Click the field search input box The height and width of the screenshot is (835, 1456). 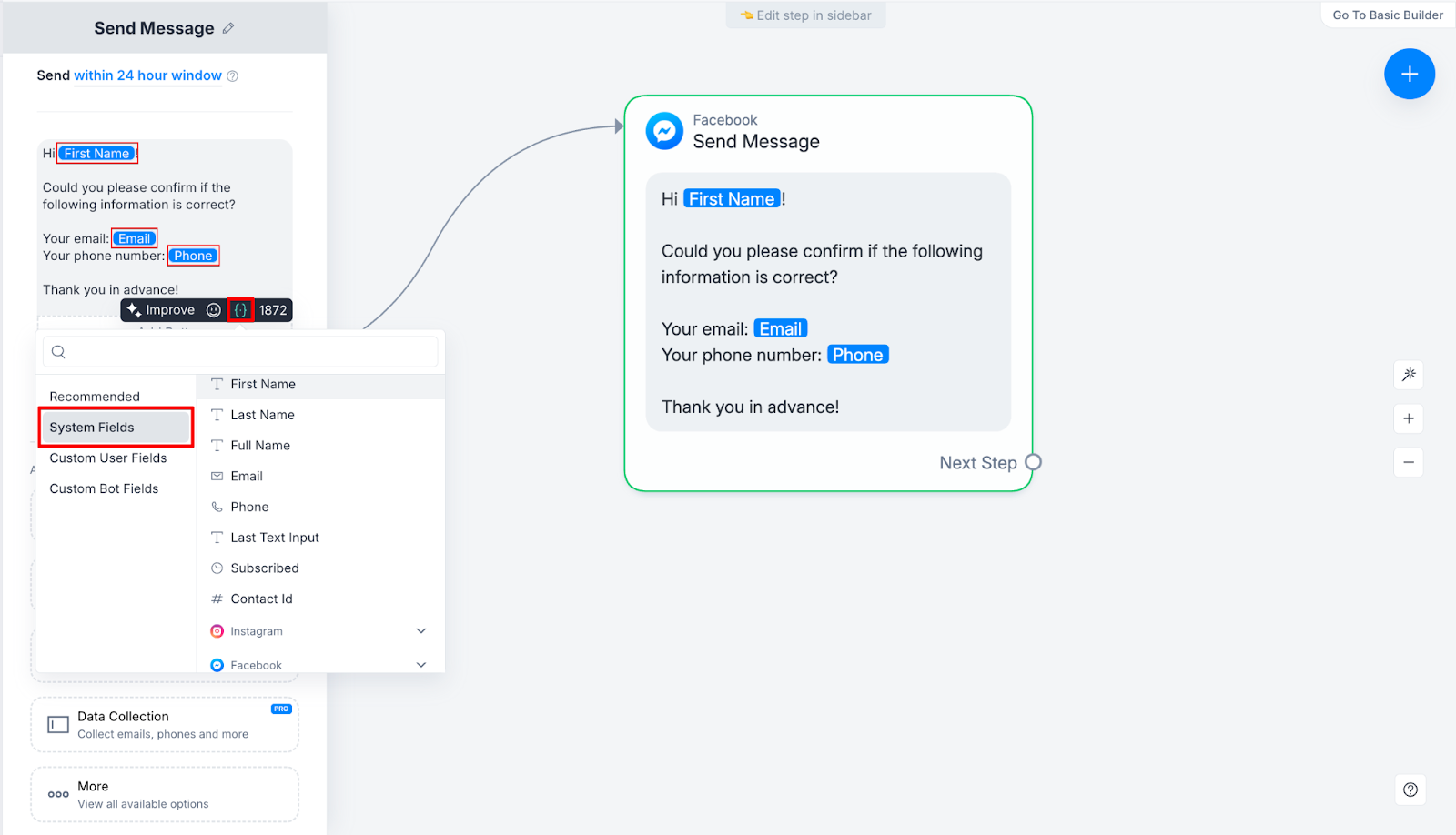click(240, 352)
